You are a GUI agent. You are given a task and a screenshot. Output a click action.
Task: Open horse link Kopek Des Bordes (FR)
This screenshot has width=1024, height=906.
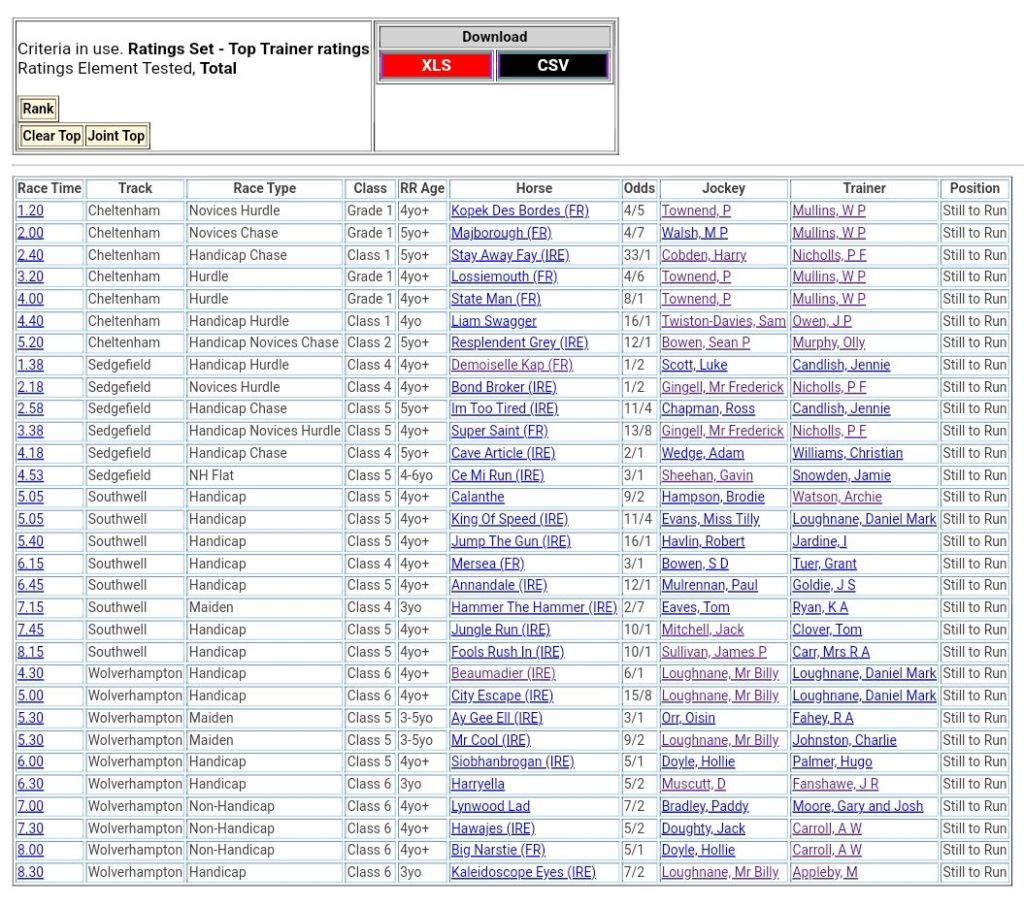point(519,211)
